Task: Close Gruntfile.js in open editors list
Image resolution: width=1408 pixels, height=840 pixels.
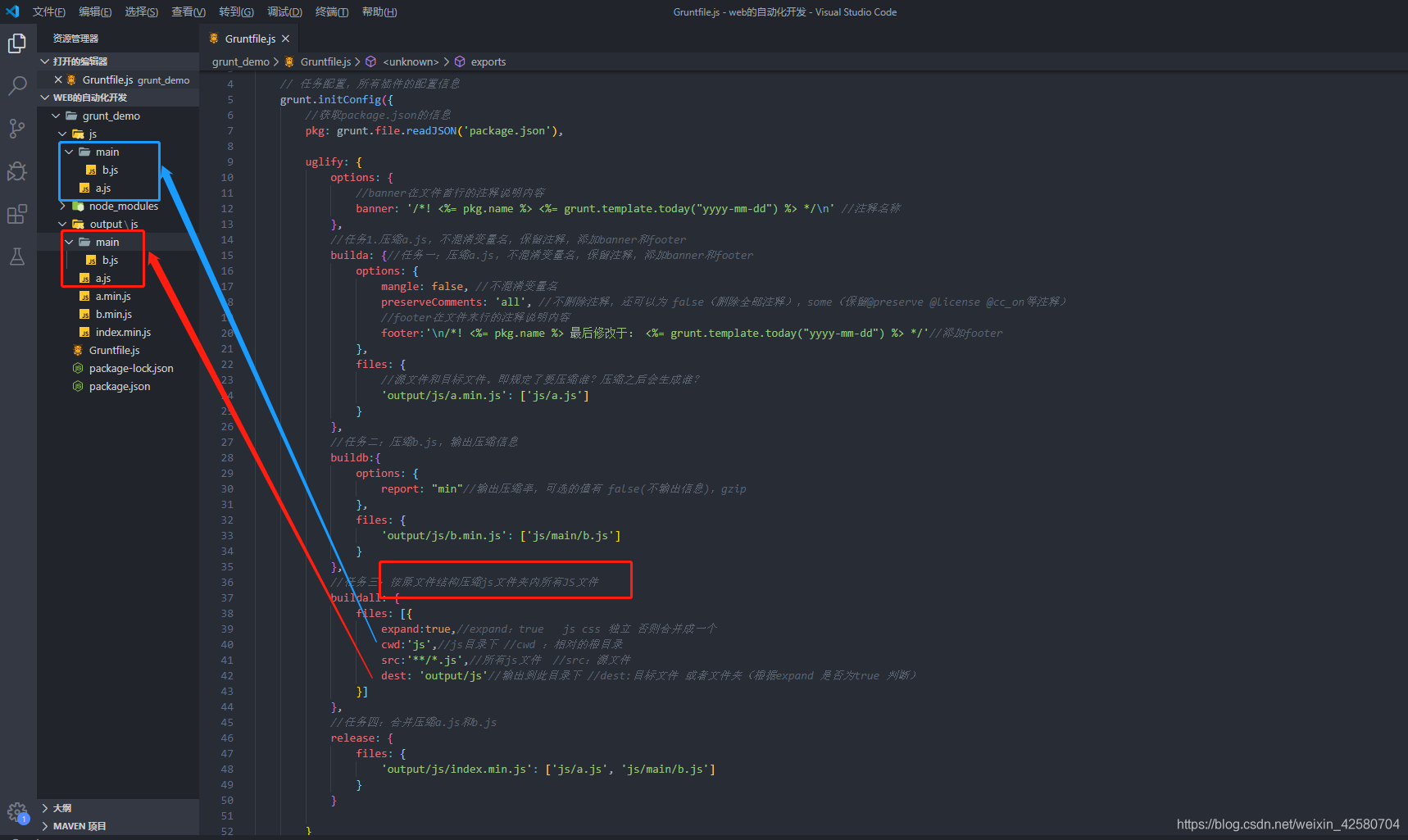Action: pyautogui.click(x=58, y=79)
